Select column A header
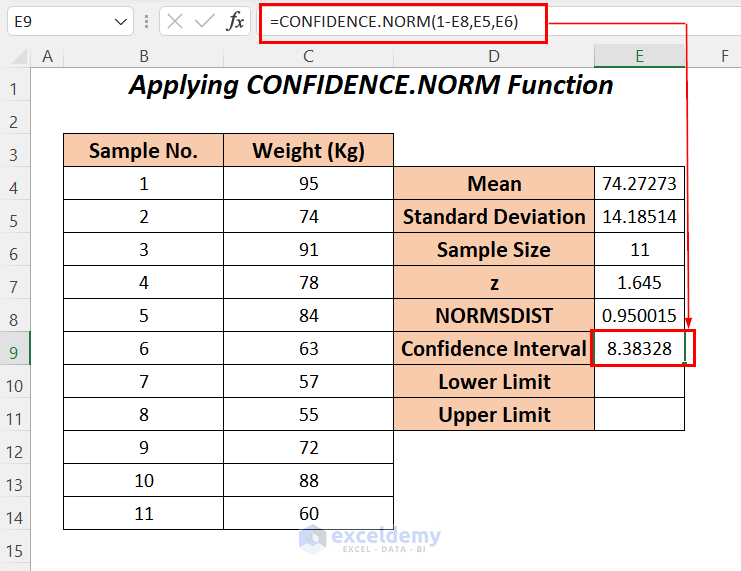Screen dimensions: 741x571 pyautogui.click(x=47, y=56)
